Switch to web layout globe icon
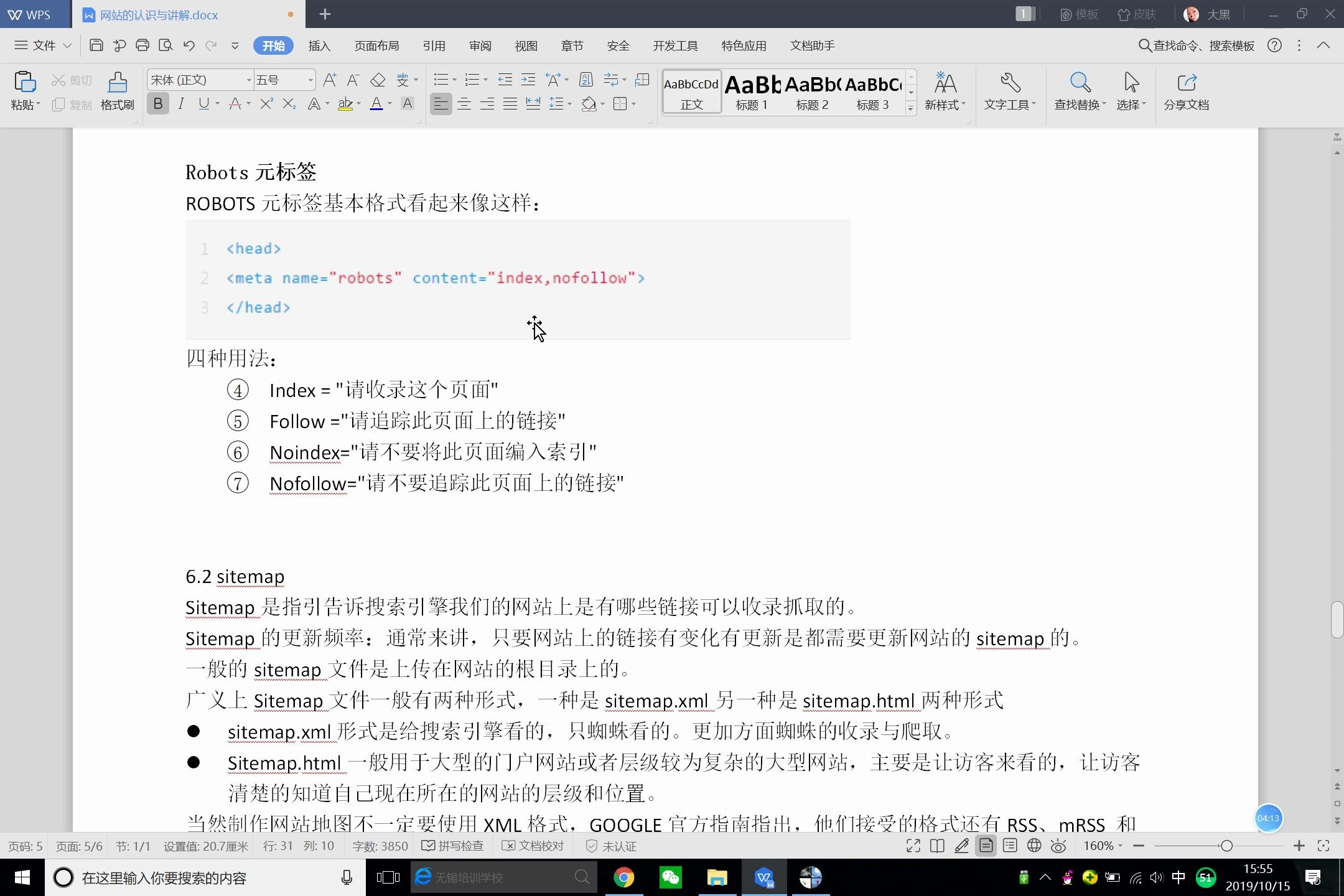This screenshot has height=896, width=1344. pyautogui.click(x=1034, y=846)
